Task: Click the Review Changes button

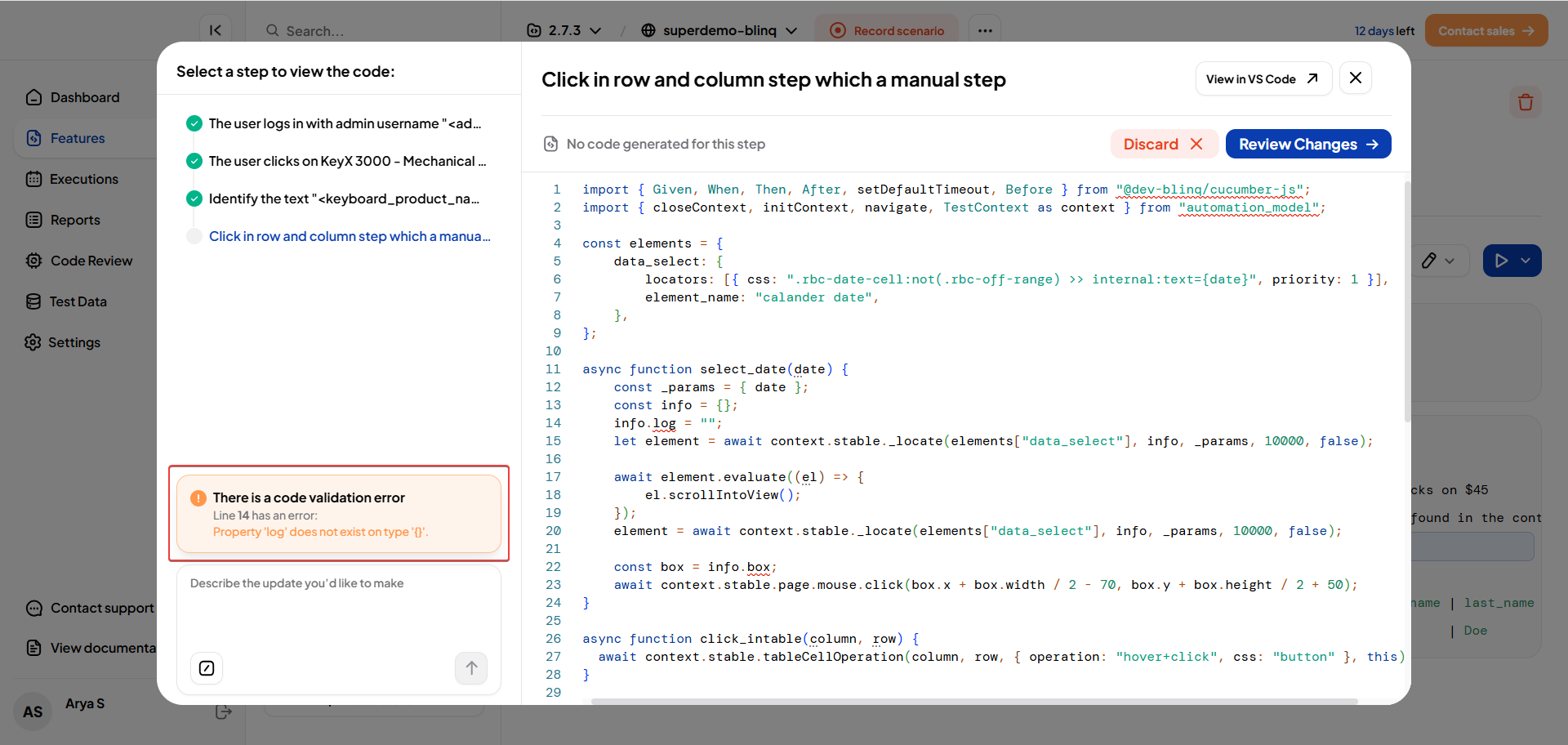Action: [1307, 144]
